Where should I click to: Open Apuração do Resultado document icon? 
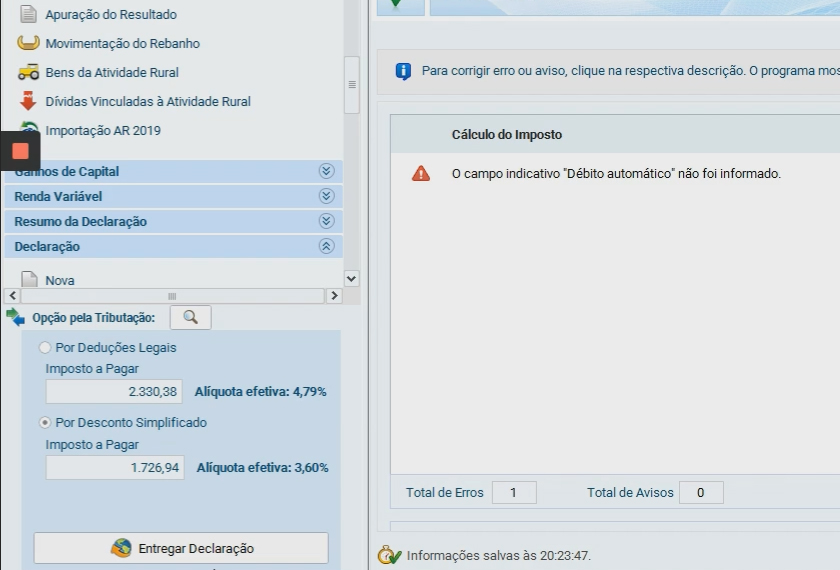point(28,14)
